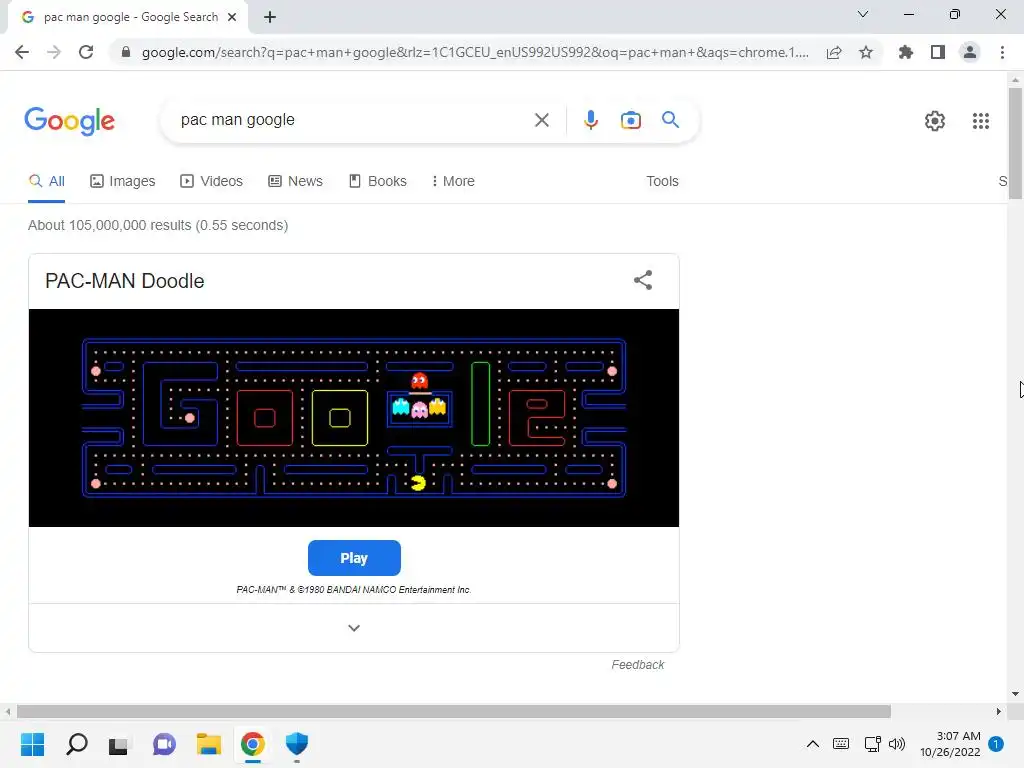
Task: Share the PAC-MAN Doodle
Action: click(643, 280)
